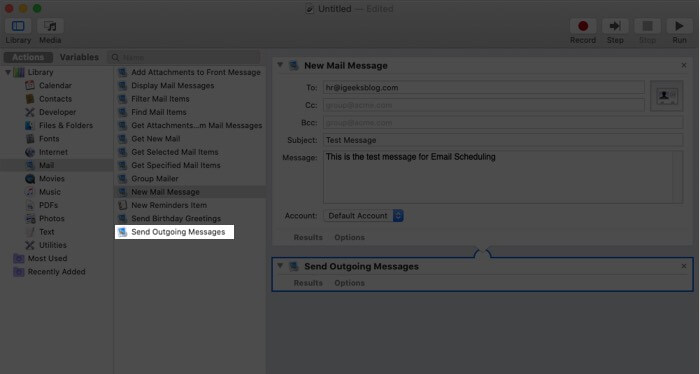The image size is (700, 374).
Task: Select Get Attachments from Mail Messages action
Action: [x=190, y=125]
